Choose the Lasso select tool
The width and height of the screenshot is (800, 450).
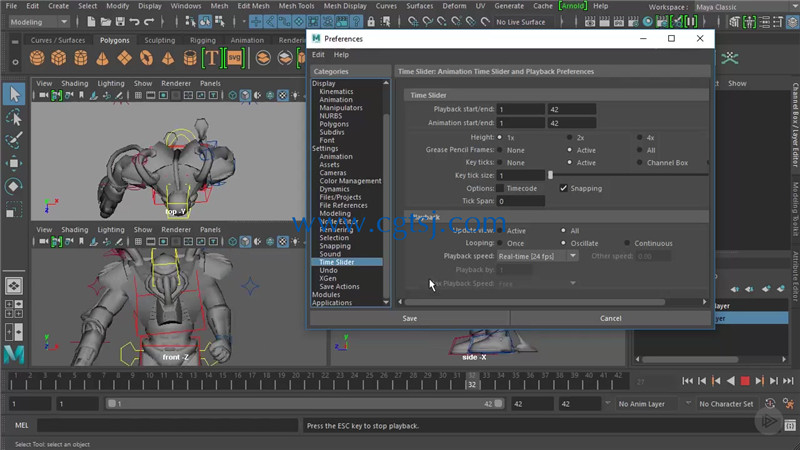(14, 118)
